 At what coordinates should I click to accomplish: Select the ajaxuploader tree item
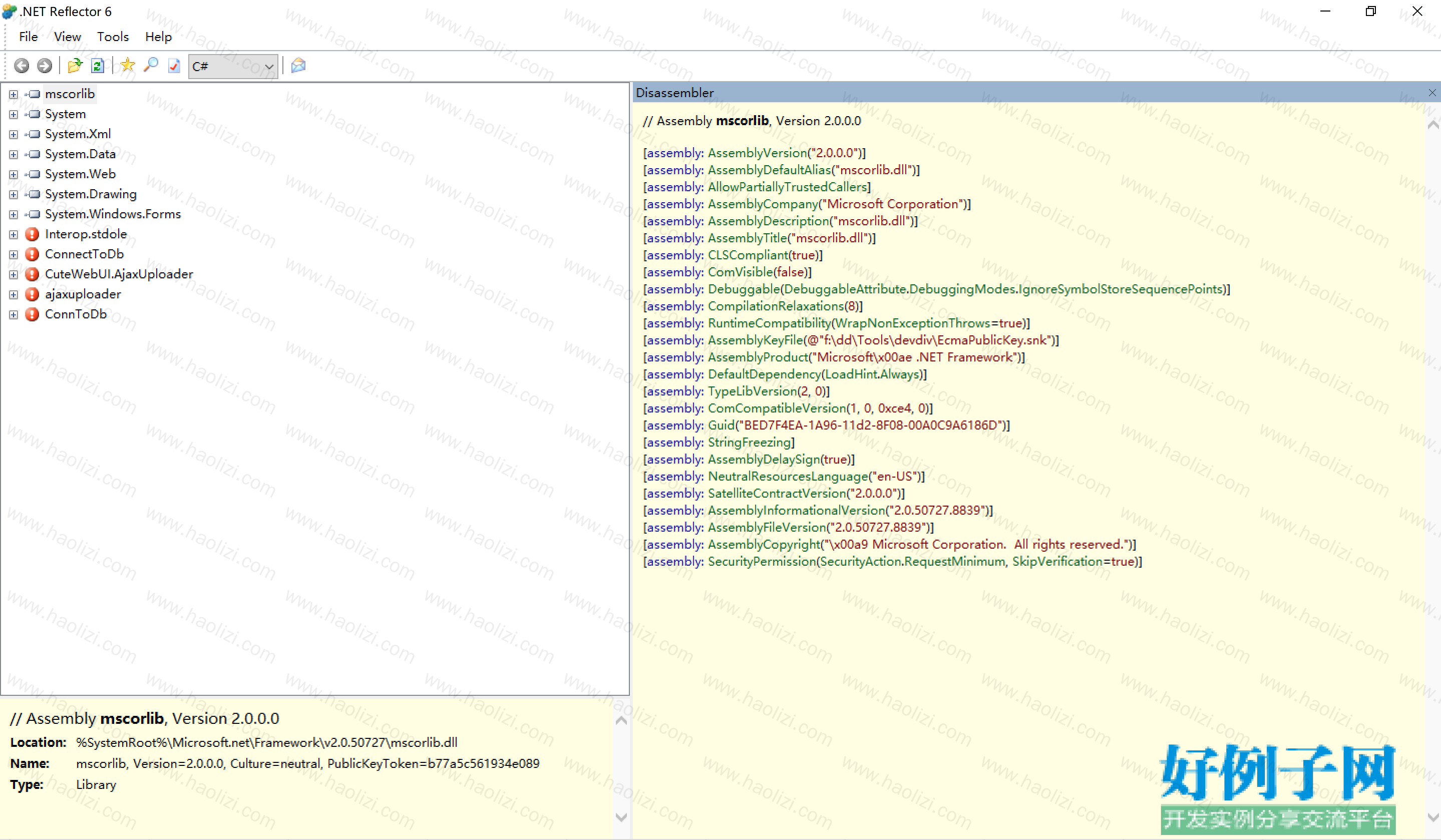83,294
